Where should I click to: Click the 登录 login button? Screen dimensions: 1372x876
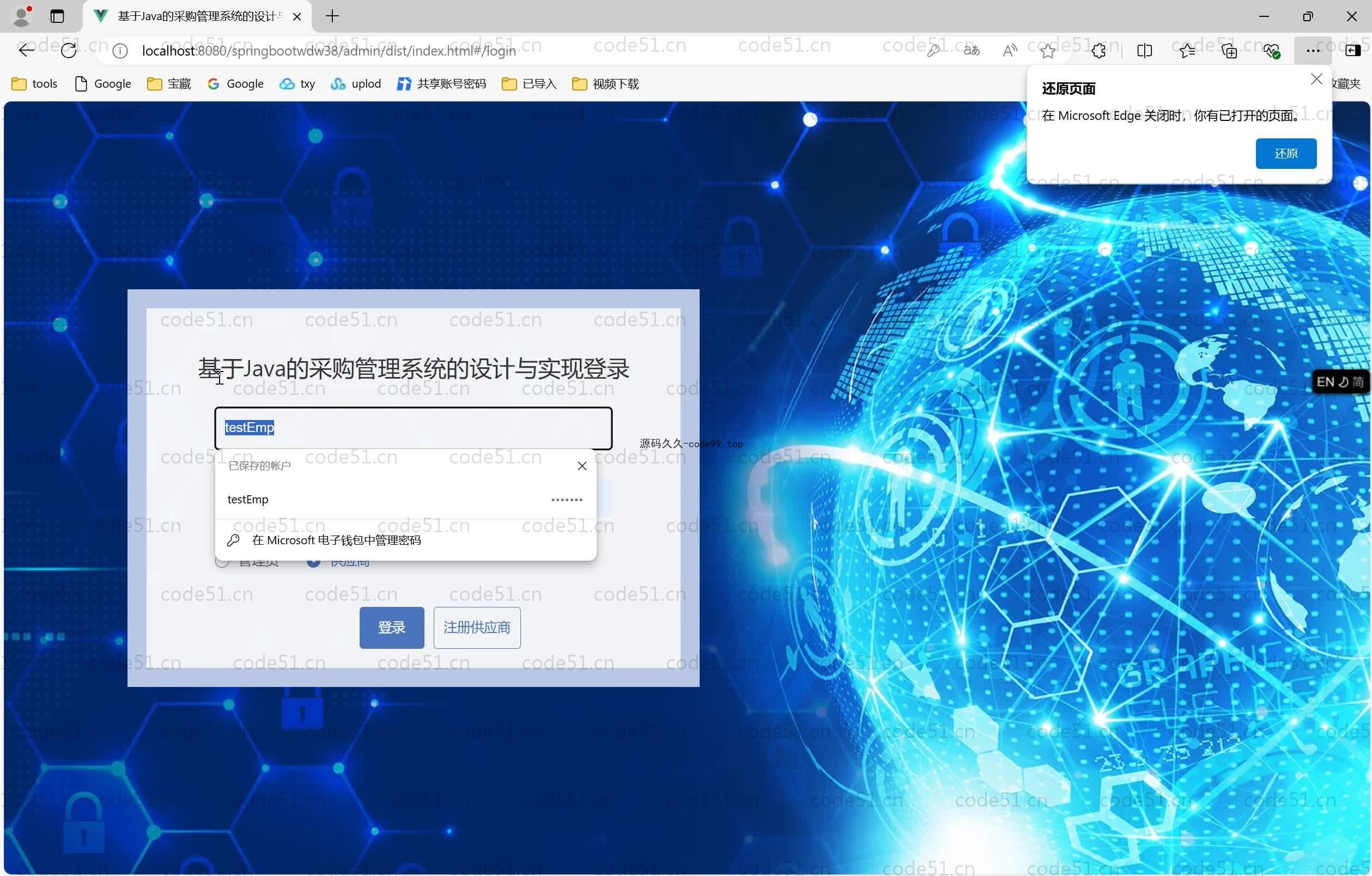point(391,627)
